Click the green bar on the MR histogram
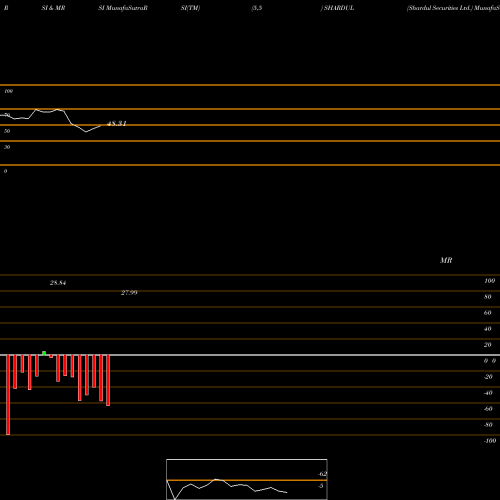 pyautogui.click(x=44, y=353)
